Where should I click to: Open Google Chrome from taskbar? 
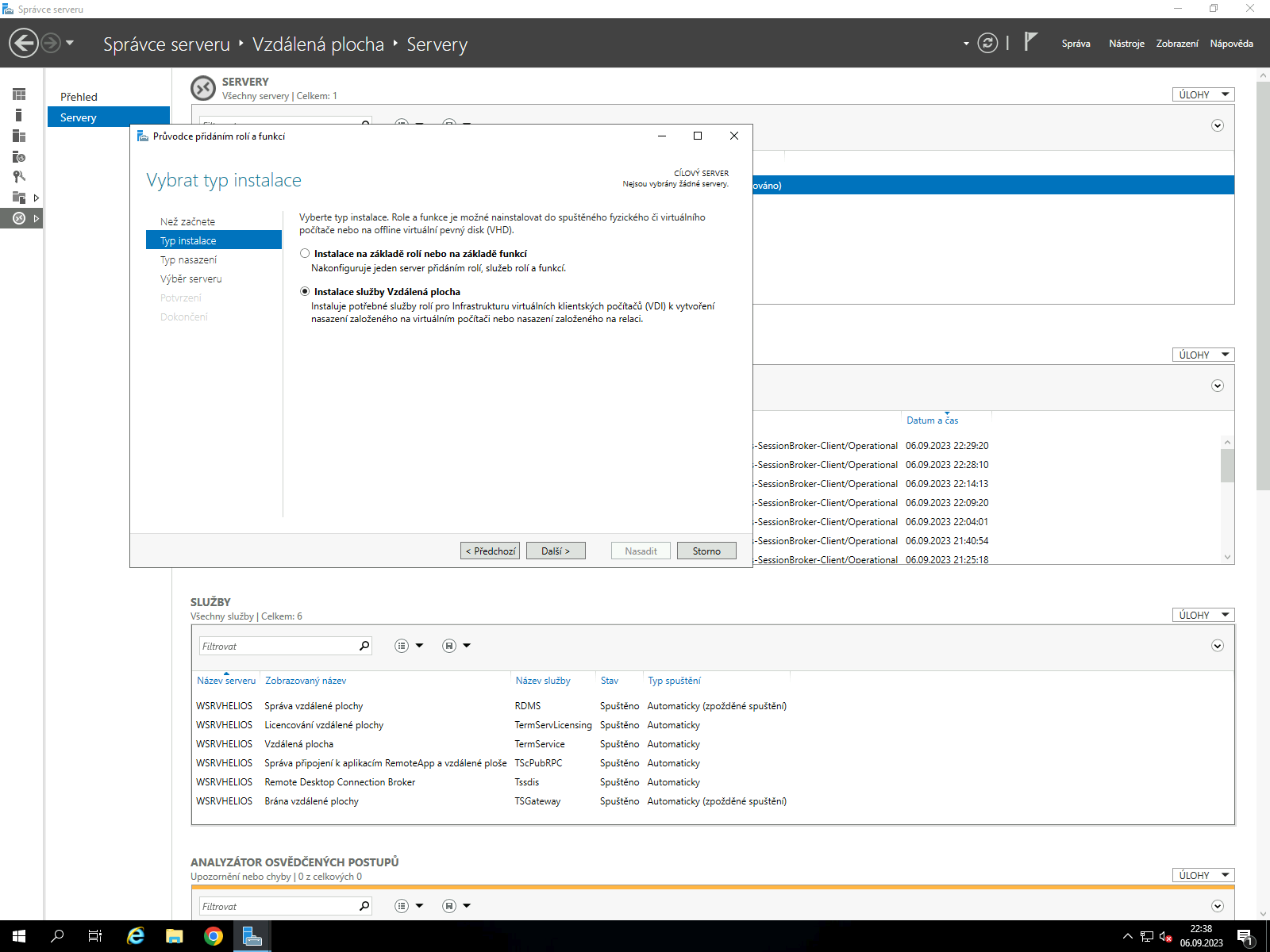[213, 936]
